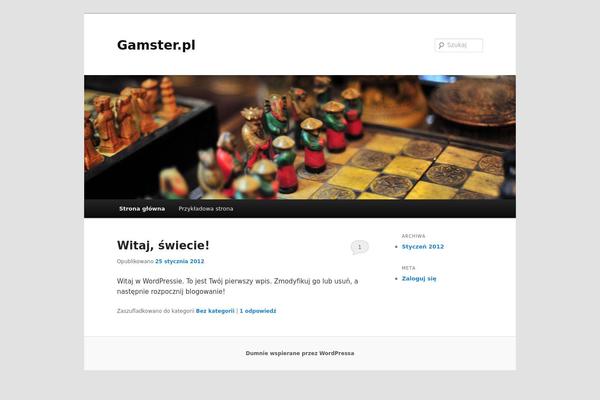Open the comment bubble showing 1

coord(359,247)
